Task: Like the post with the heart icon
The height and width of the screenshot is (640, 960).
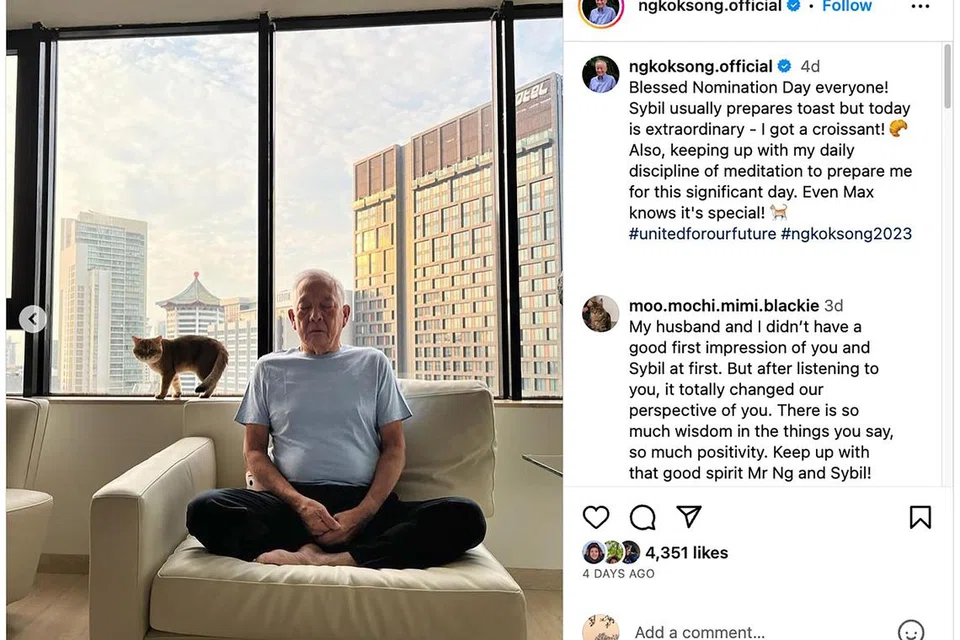Action: coord(596,518)
